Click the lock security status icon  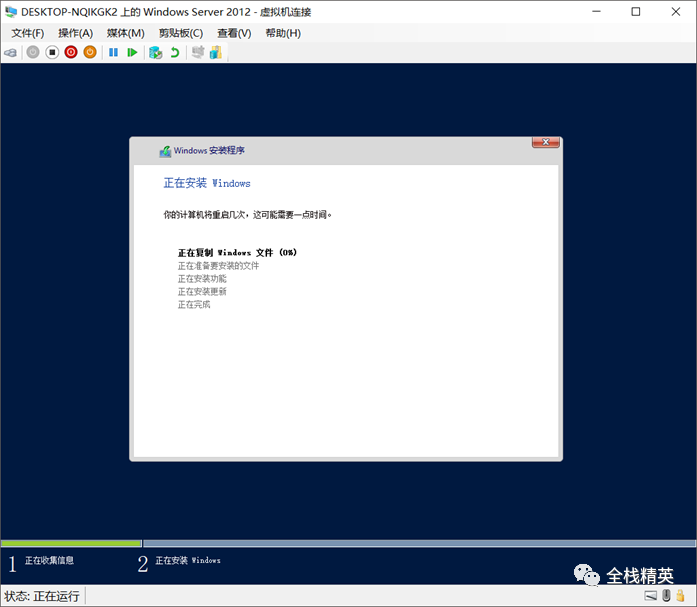click(680, 595)
